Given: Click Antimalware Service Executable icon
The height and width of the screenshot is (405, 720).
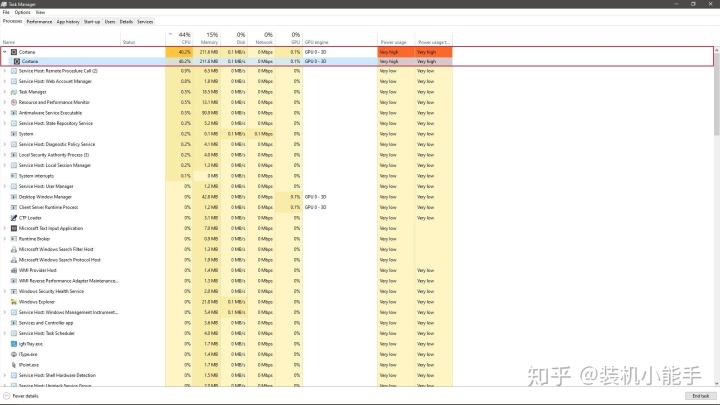Looking at the screenshot, I should pyautogui.click(x=14, y=113).
